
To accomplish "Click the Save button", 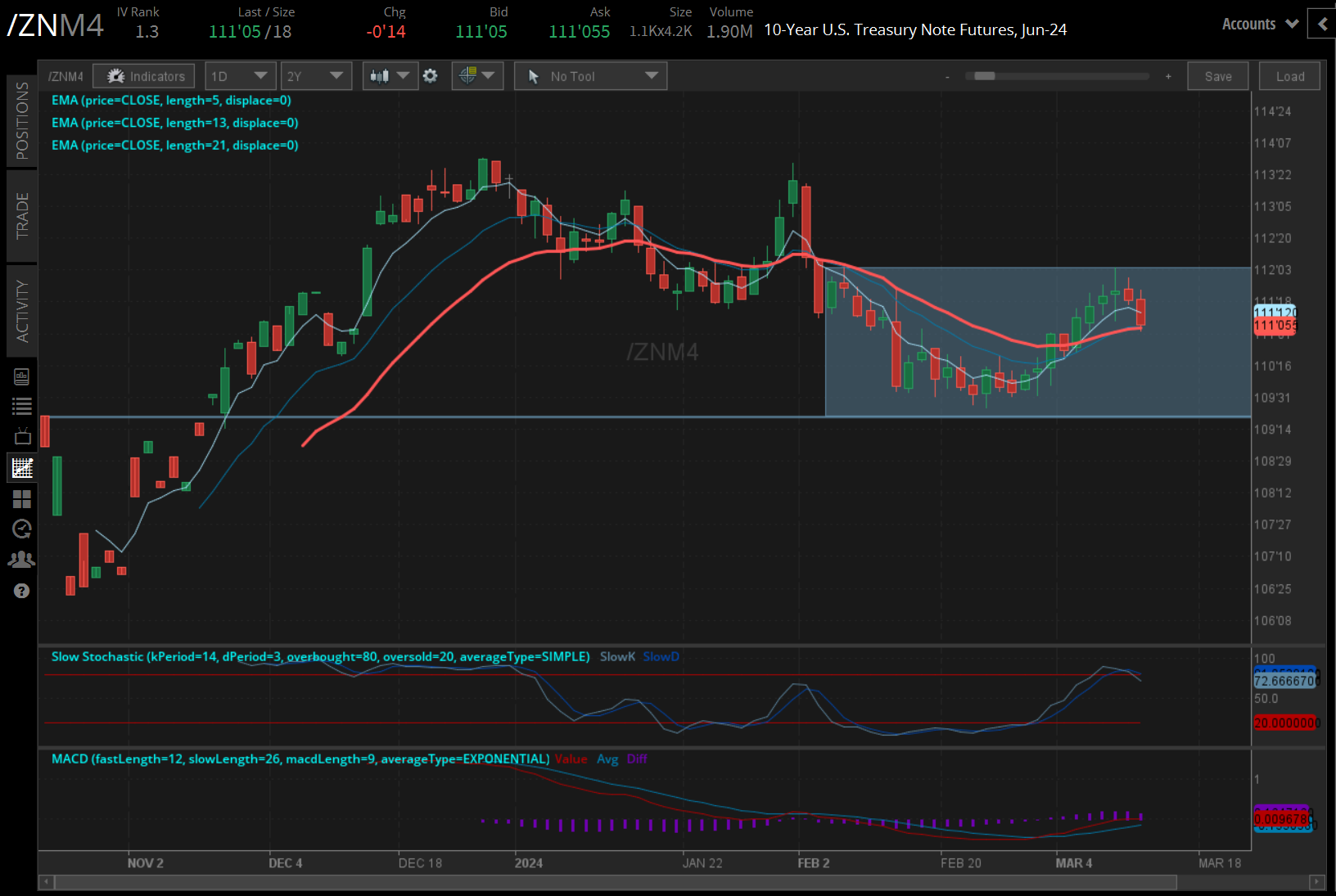I will pyautogui.click(x=1217, y=75).
